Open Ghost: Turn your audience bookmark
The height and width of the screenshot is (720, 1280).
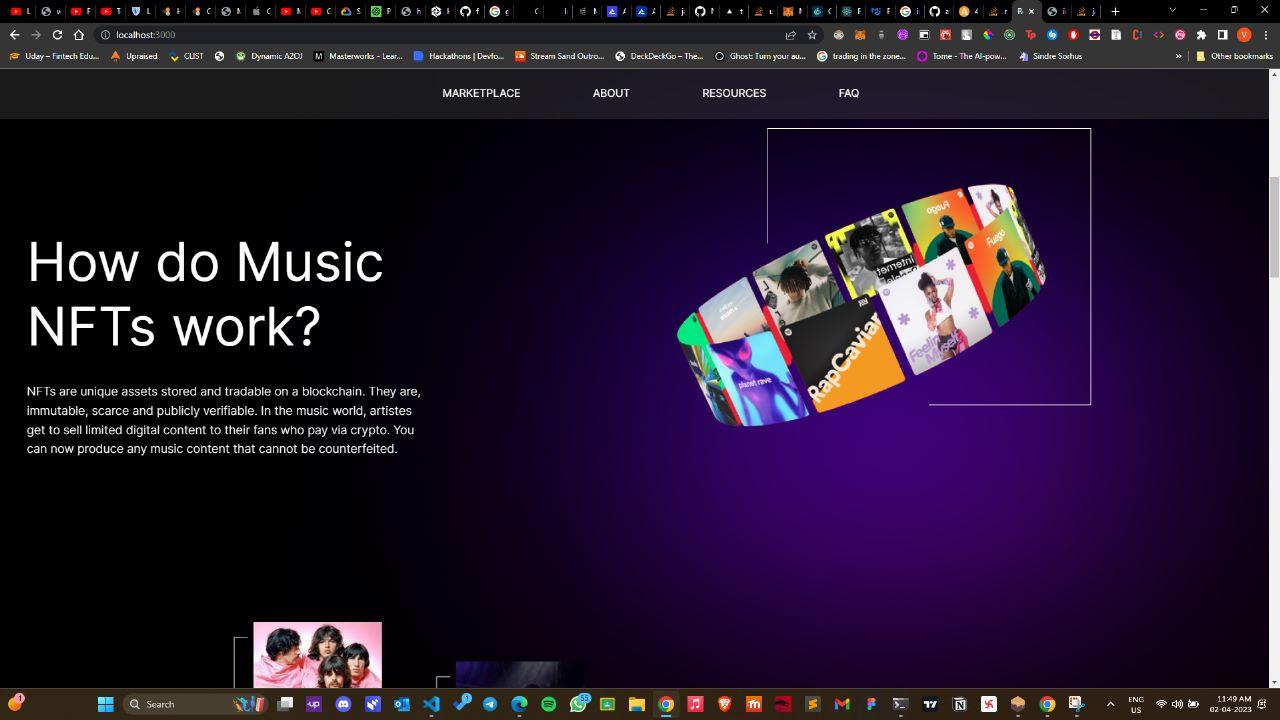(759, 56)
